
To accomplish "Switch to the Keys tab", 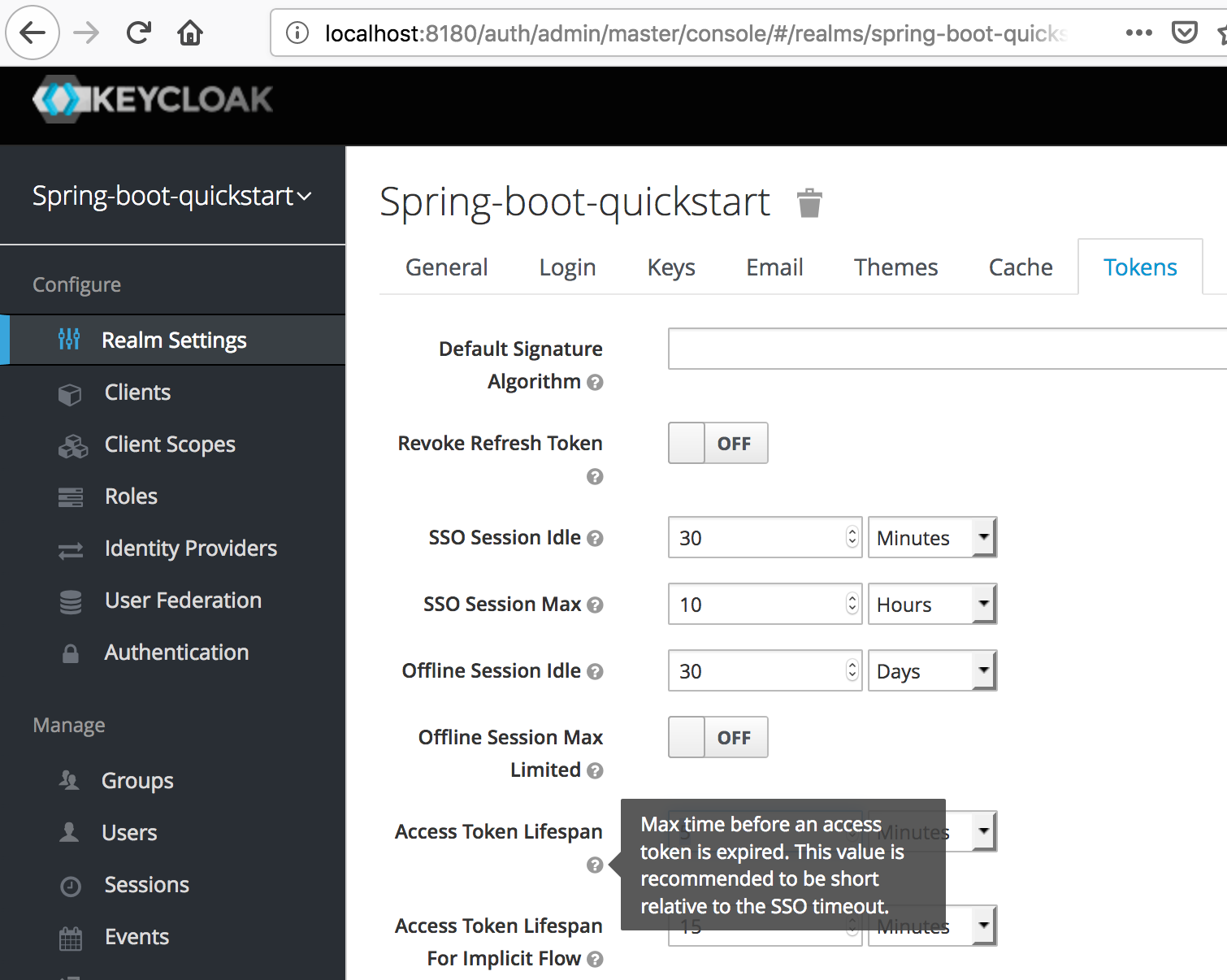I will coord(671,267).
